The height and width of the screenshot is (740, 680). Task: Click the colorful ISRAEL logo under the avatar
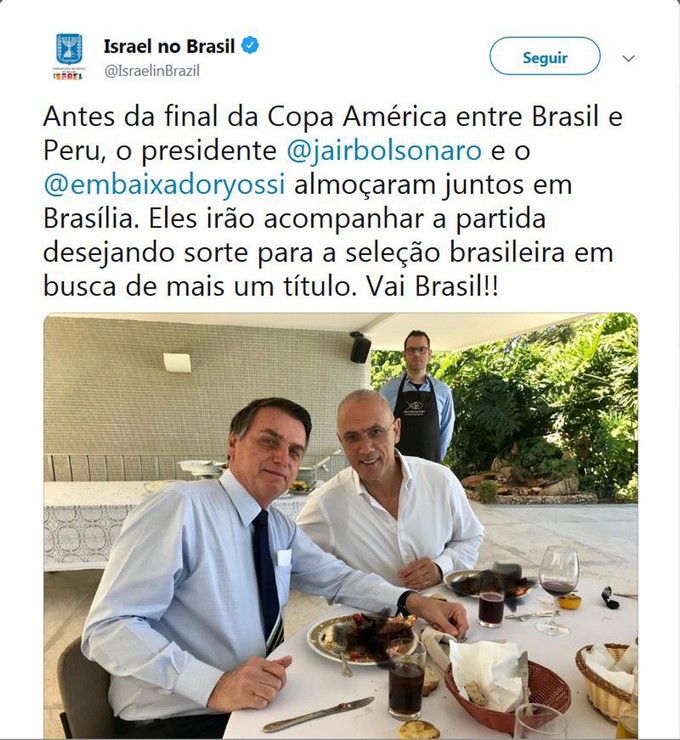click(68, 76)
